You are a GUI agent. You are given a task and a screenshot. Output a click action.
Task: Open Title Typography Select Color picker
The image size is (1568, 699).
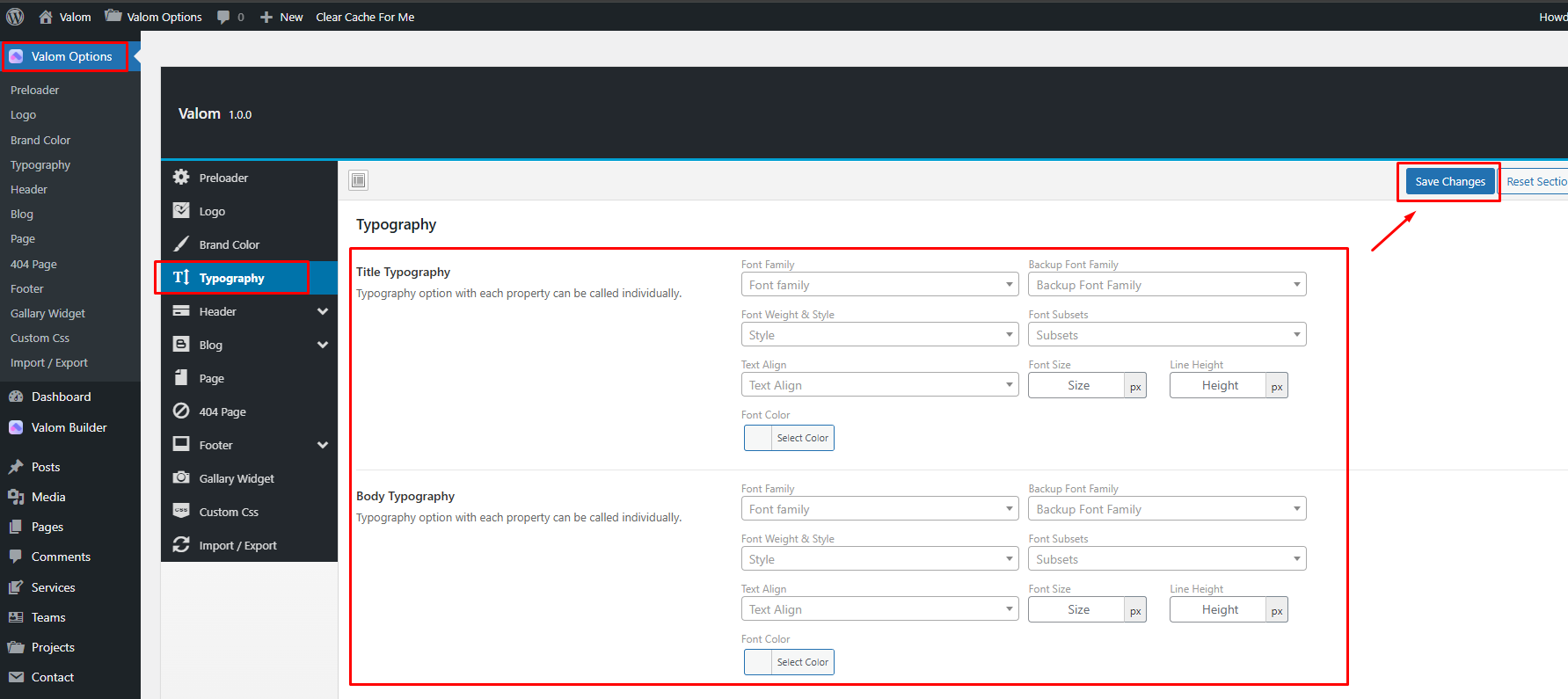point(789,438)
